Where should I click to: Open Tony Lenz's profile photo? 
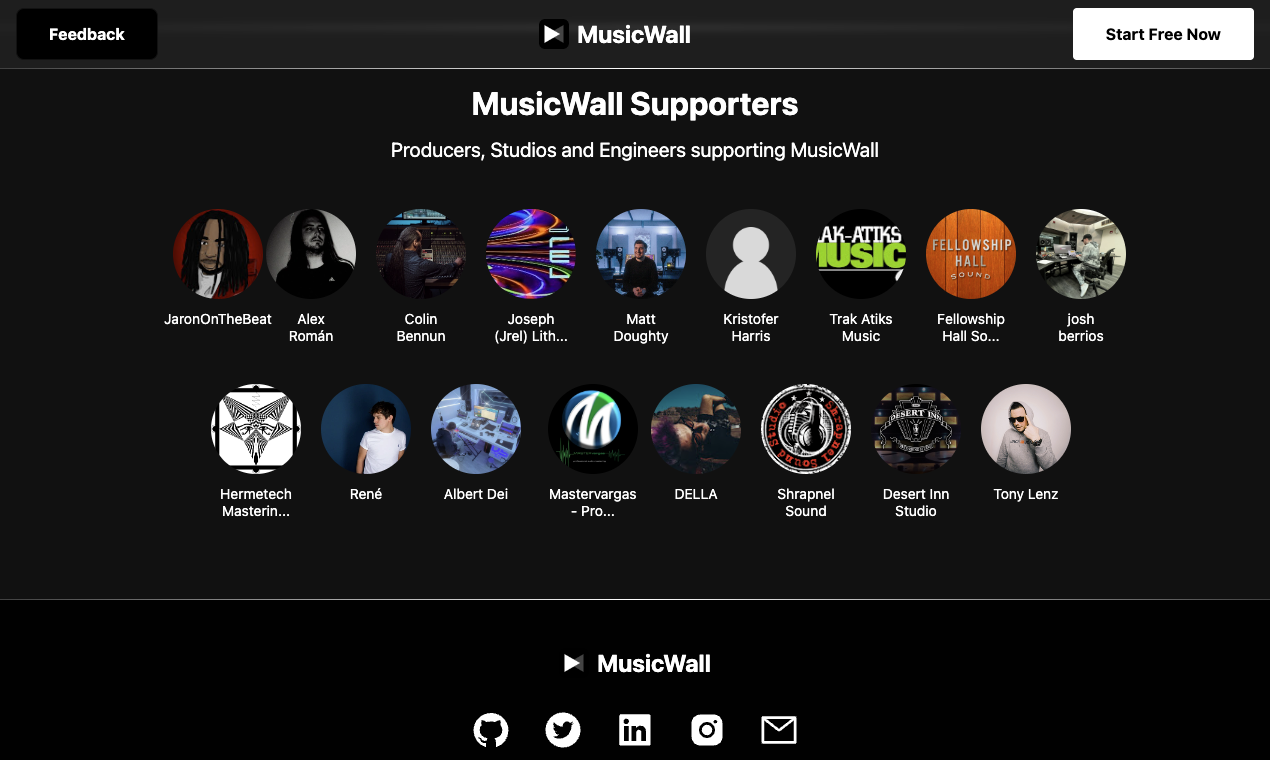[x=1026, y=429]
